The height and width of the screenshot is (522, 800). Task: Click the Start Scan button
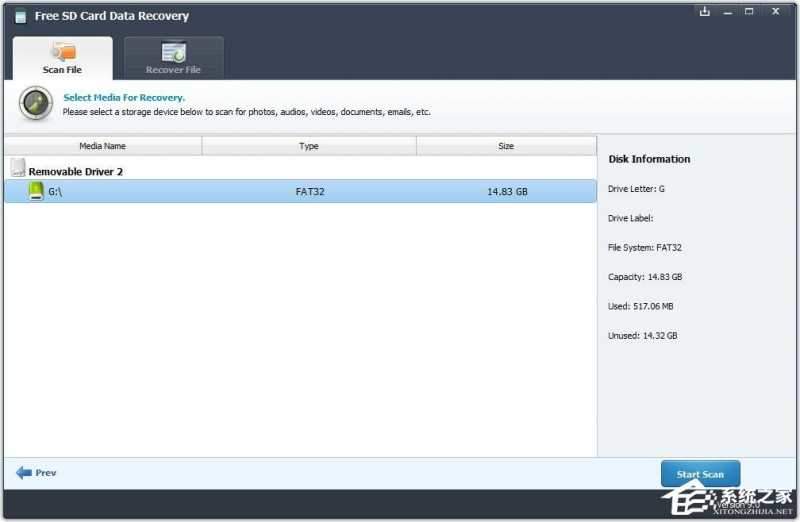pos(700,474)
